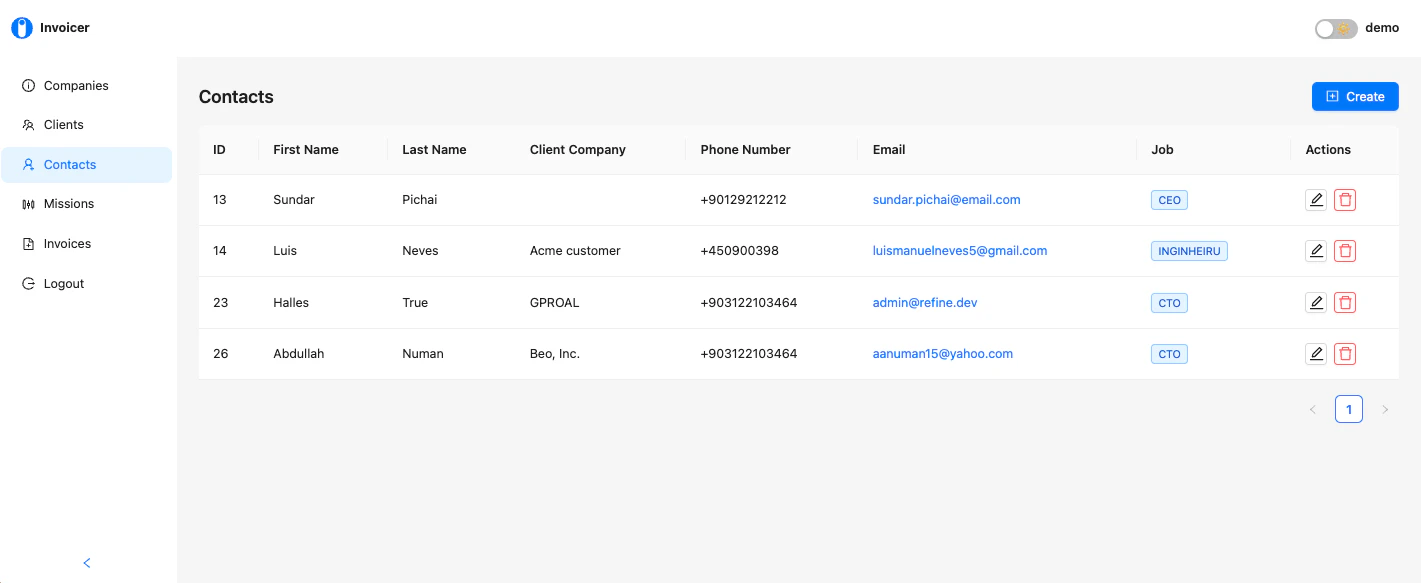This screenshot has width=1421, height=583.
Task: Delete the contact Abdullah Numan
Action: click(x=1345, y=353)
